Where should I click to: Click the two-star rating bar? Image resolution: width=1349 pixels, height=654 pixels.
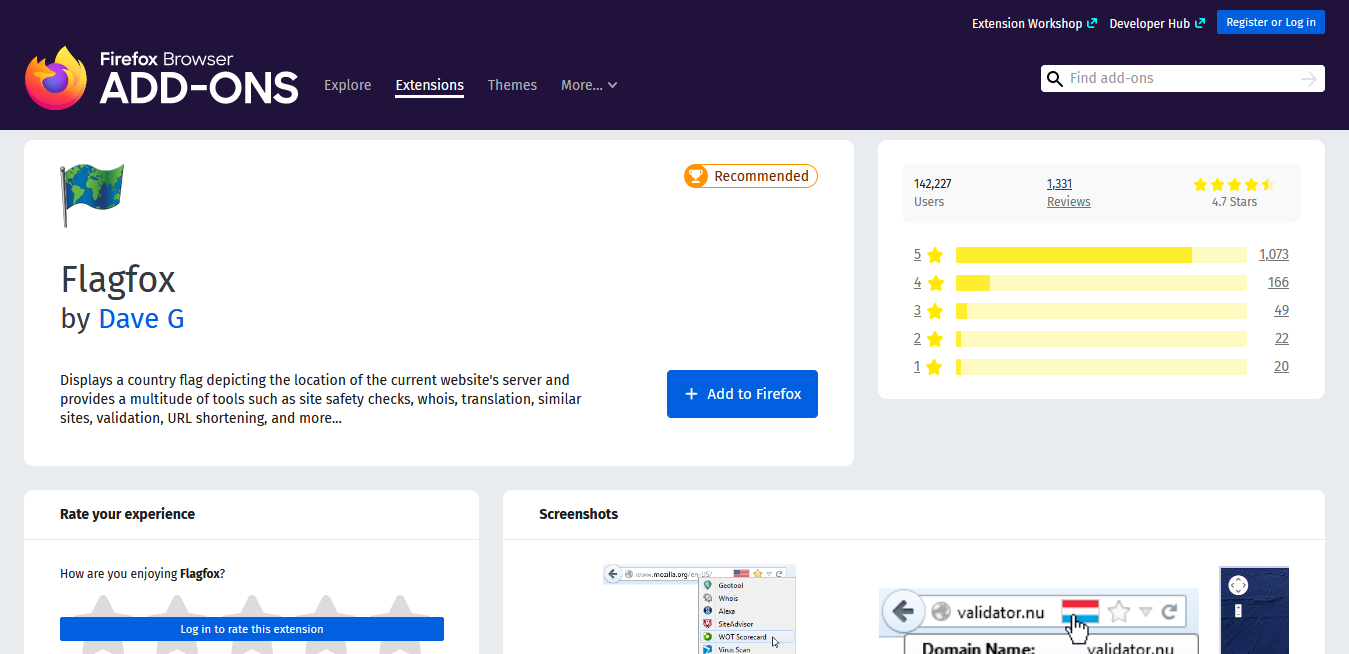click(1101, 339)
